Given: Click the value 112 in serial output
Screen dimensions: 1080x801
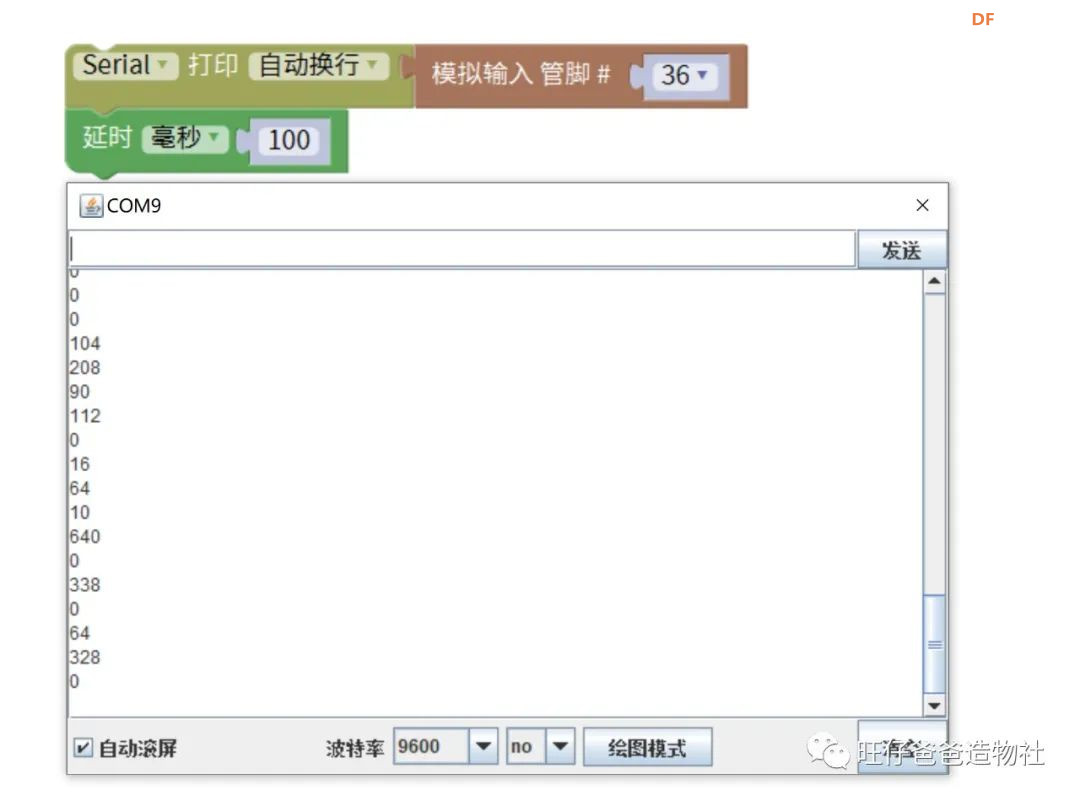Looking at the screenshot, I should point(85,415).
